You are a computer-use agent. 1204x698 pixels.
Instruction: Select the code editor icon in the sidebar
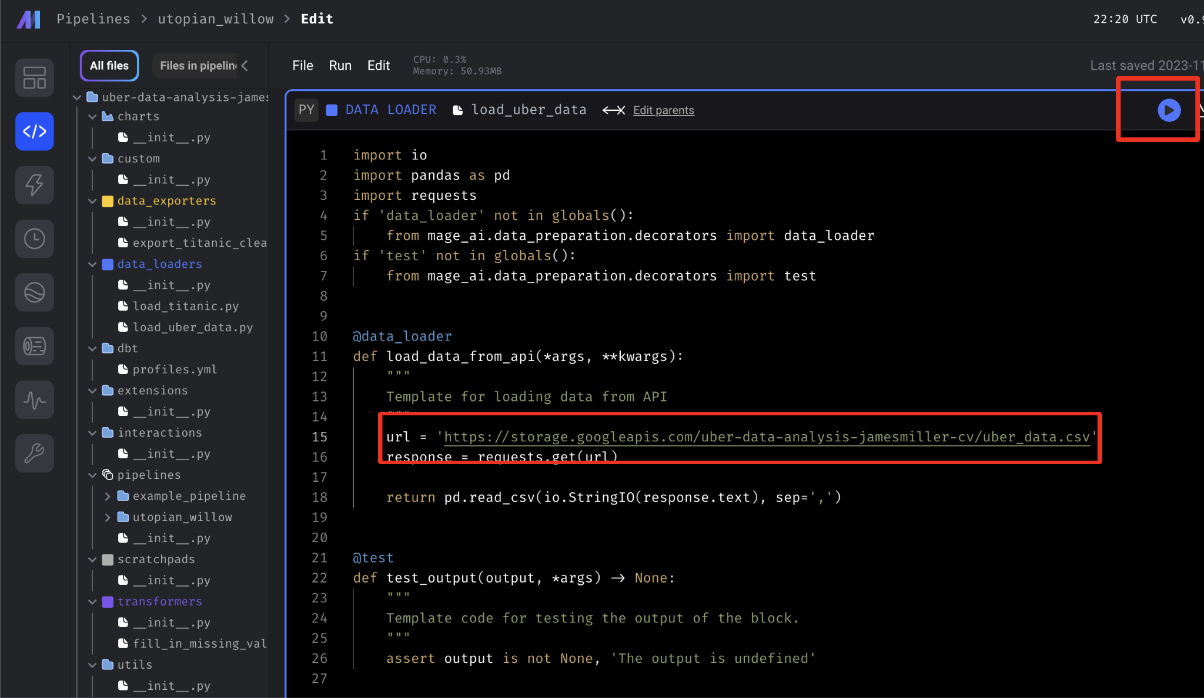point(34,131)
